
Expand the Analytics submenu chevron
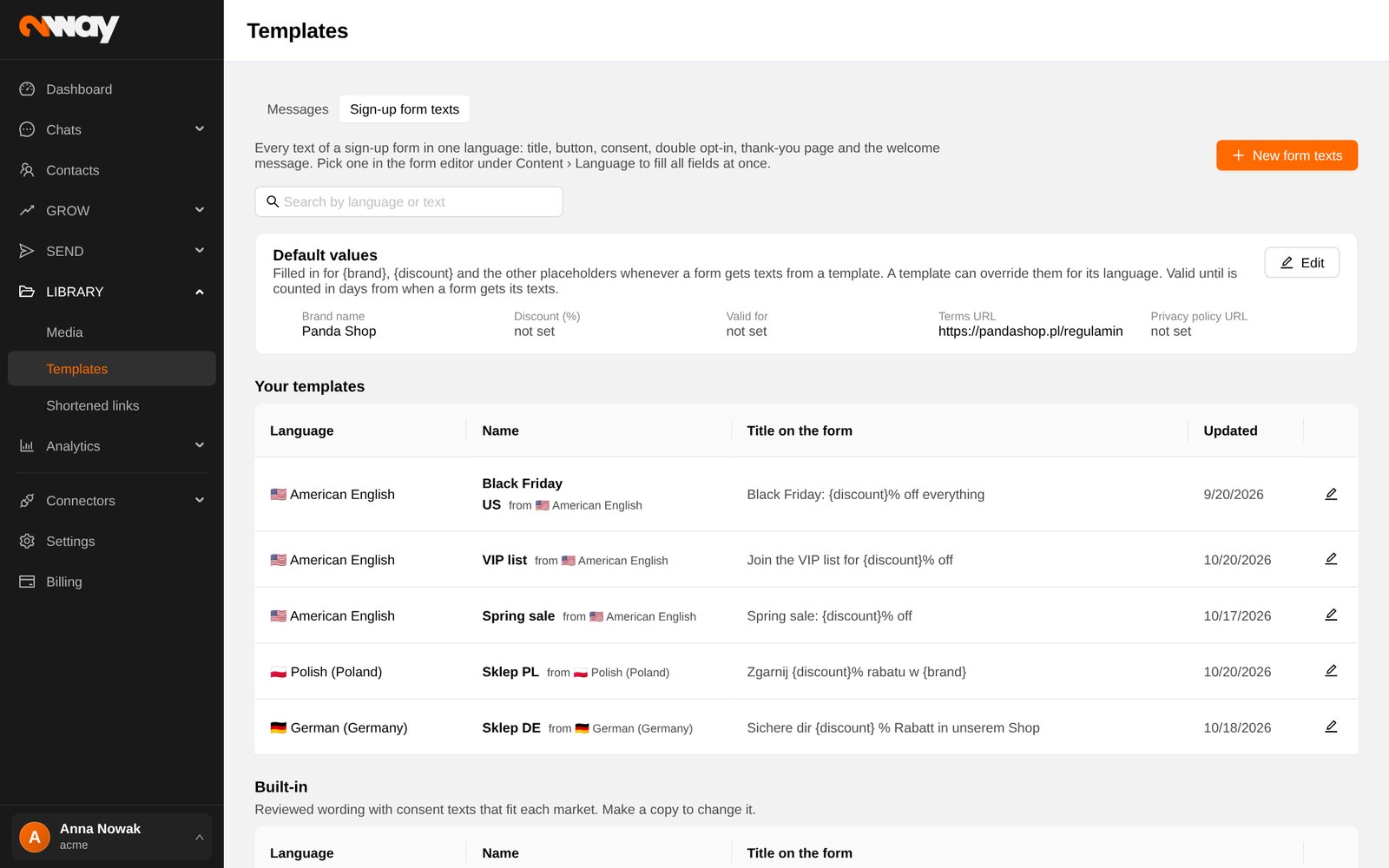point(200,446)
